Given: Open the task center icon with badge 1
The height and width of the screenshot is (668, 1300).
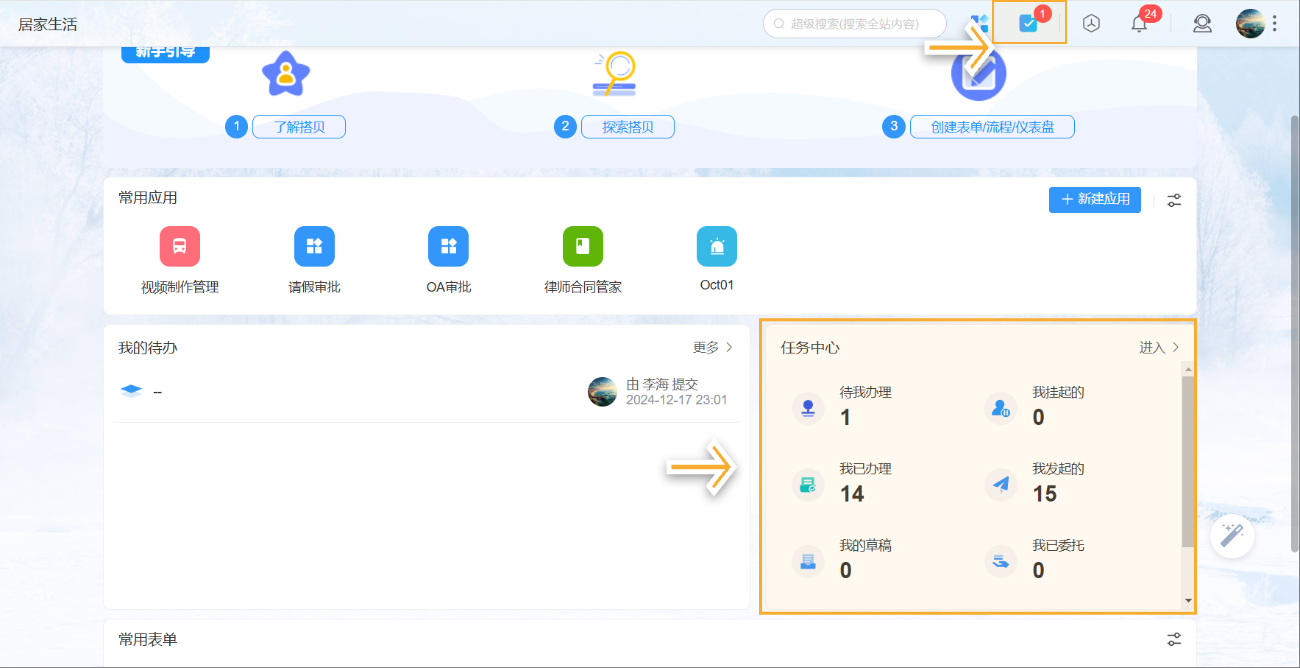Looking at the screenshot, I should point(1027,23).
